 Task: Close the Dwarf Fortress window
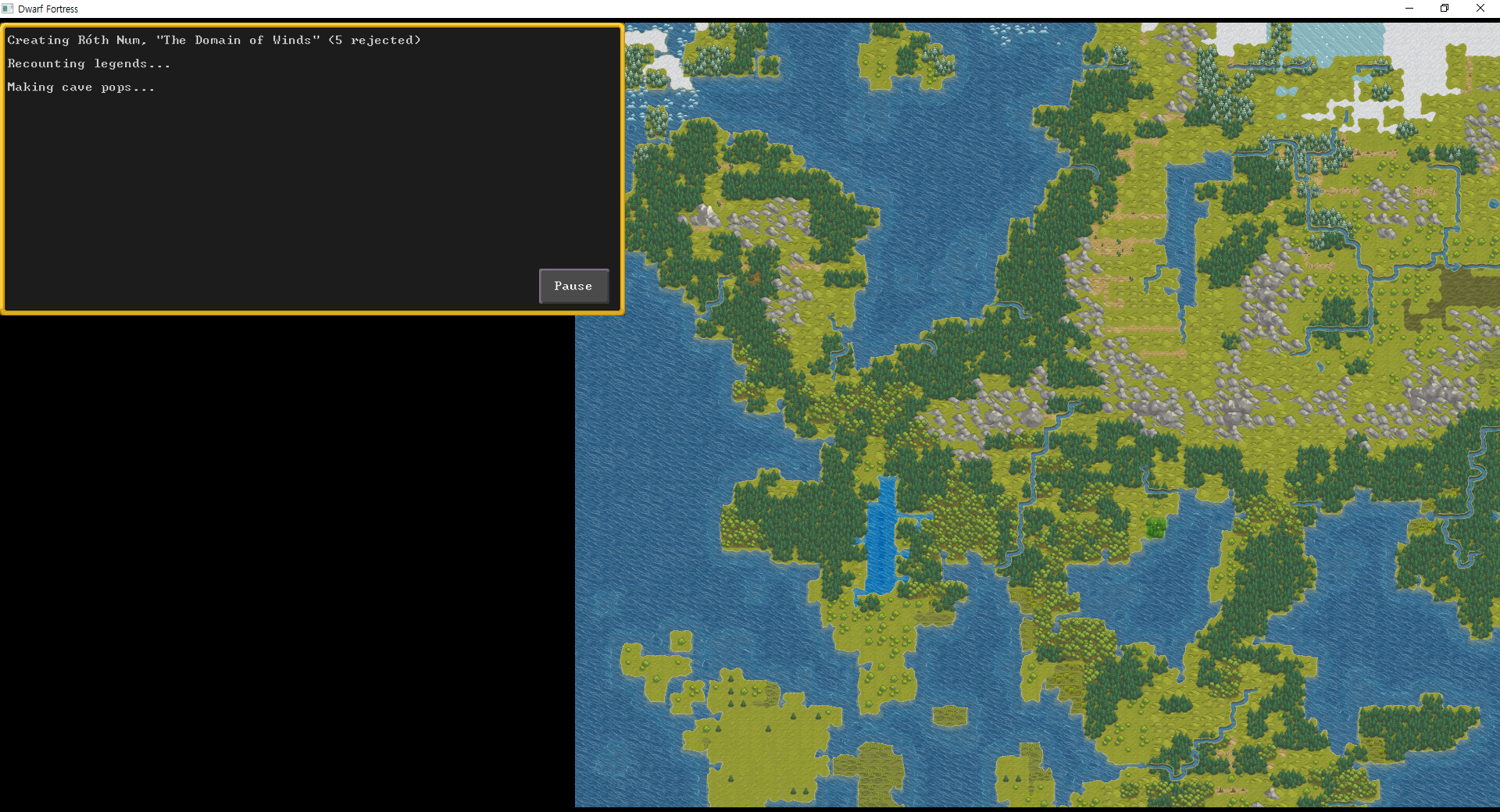(x=1480, y=9)
